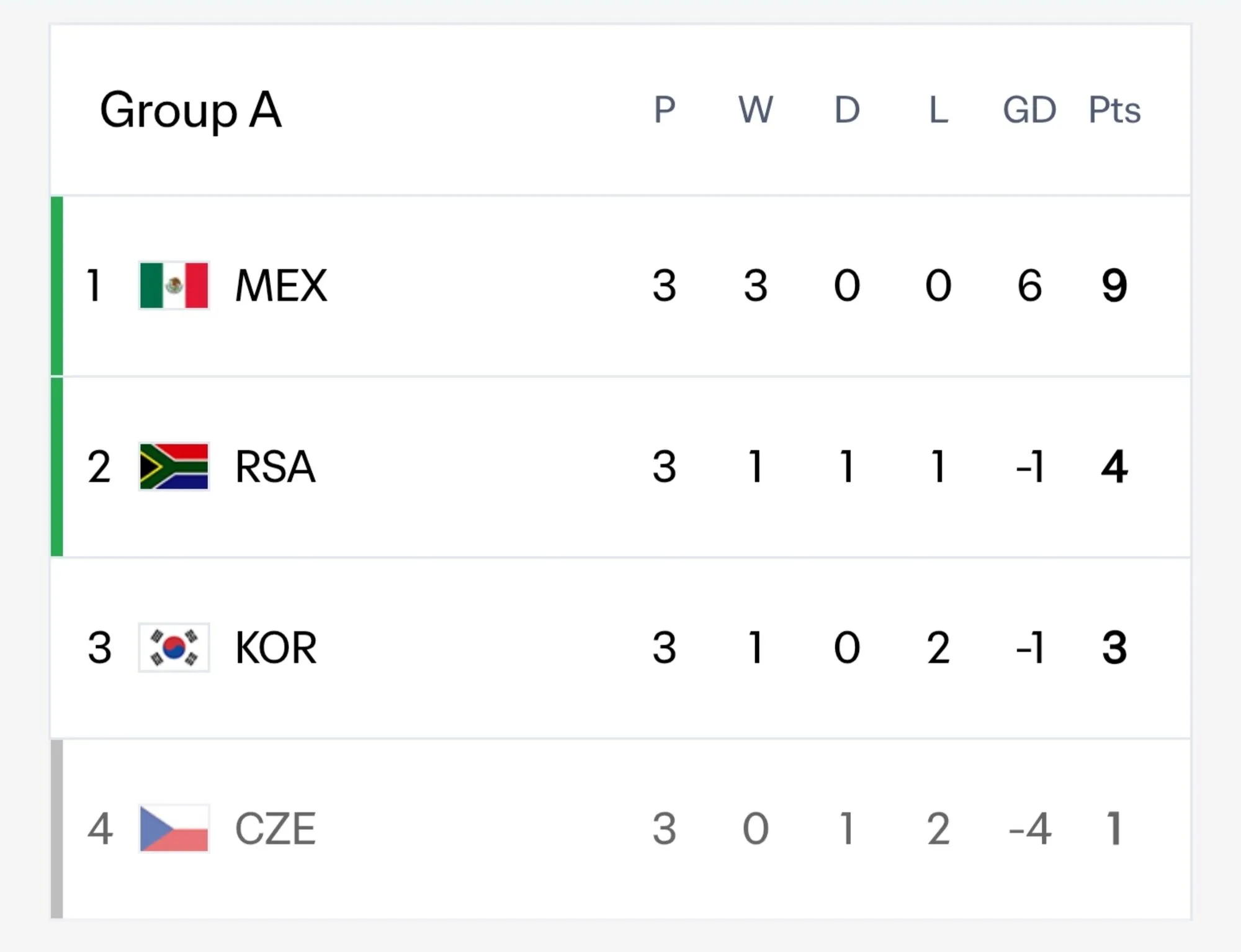Click Mexico's 9 points value
Screen dimensions: 1241x952
pyautogui.click(x=1114, y=285)
